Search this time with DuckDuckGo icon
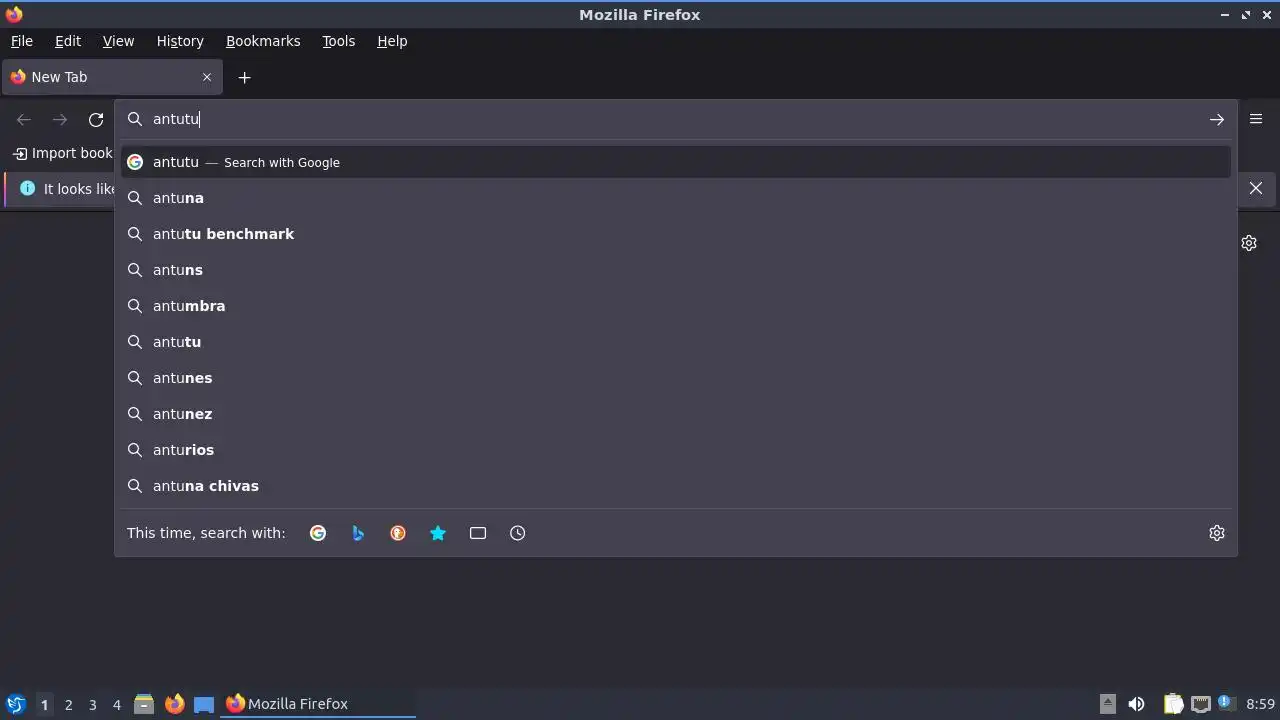 [x=398, y=533]
